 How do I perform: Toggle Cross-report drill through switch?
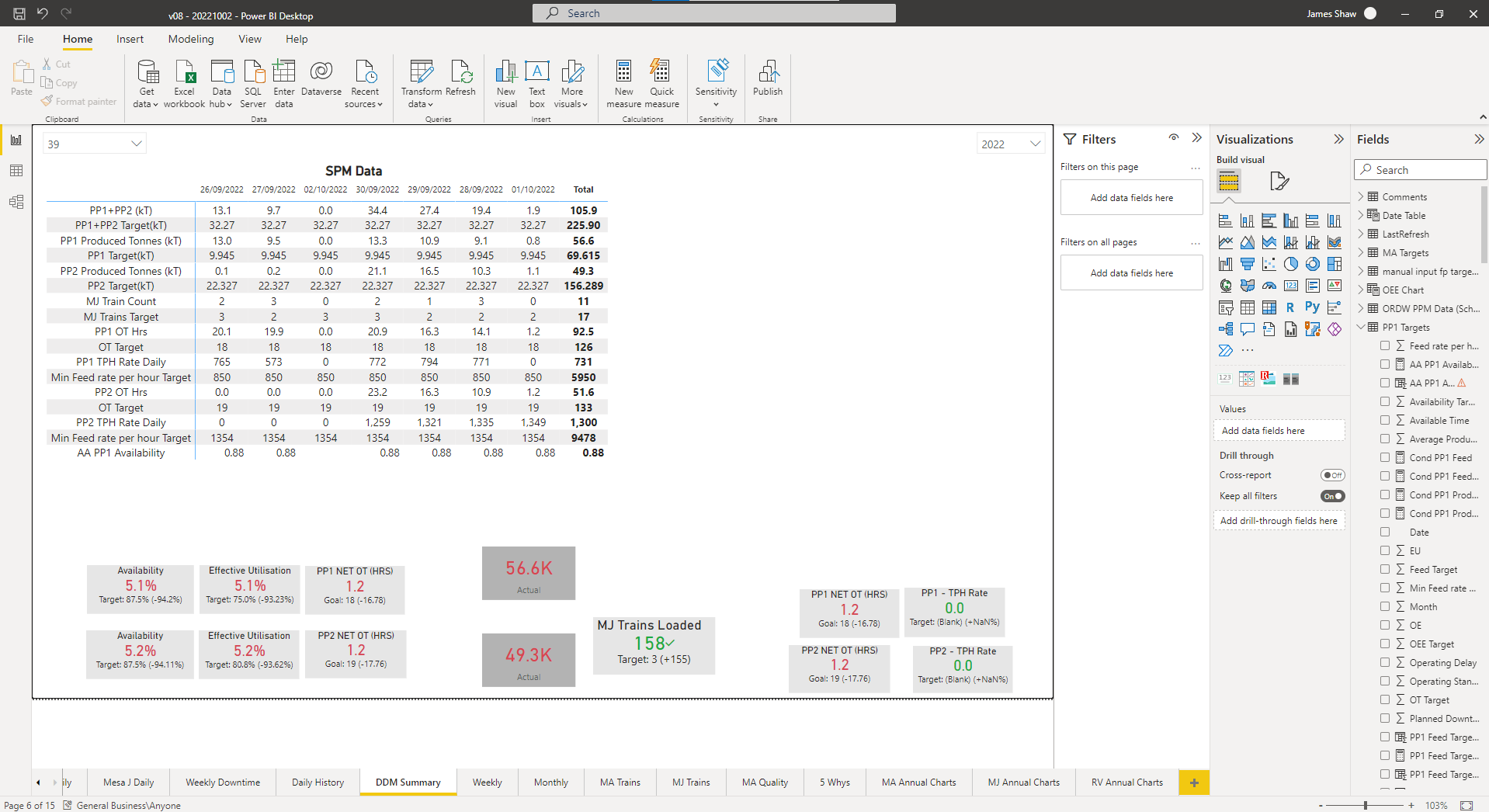coord(1332,475)
